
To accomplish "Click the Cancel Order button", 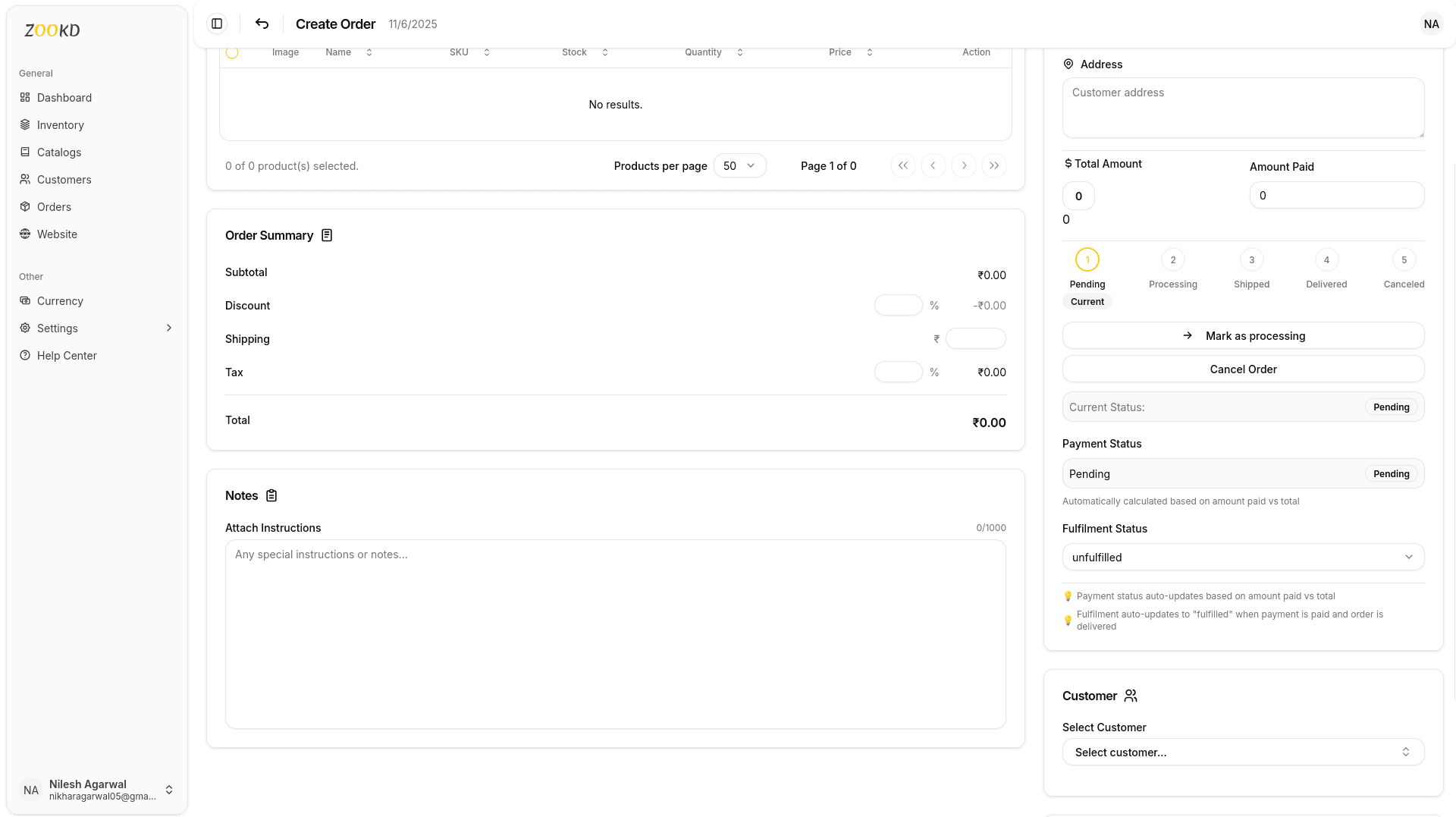I will [1242, 369].
